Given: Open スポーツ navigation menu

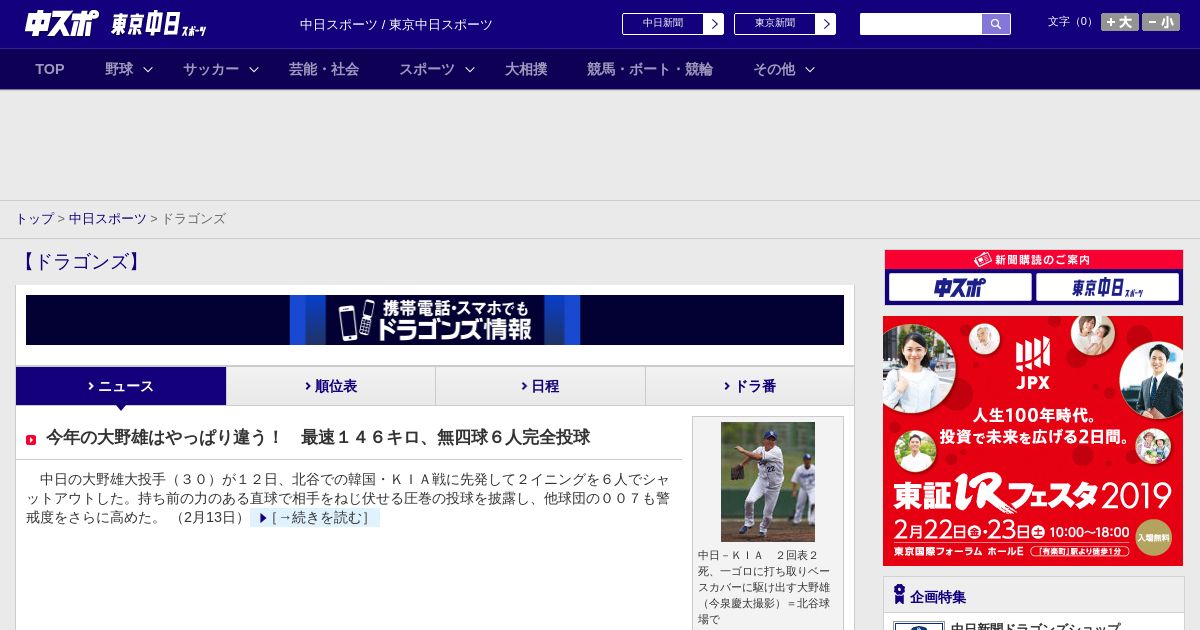Looking at the screenshot, I should pyautogui.click(x=427, y=69).
